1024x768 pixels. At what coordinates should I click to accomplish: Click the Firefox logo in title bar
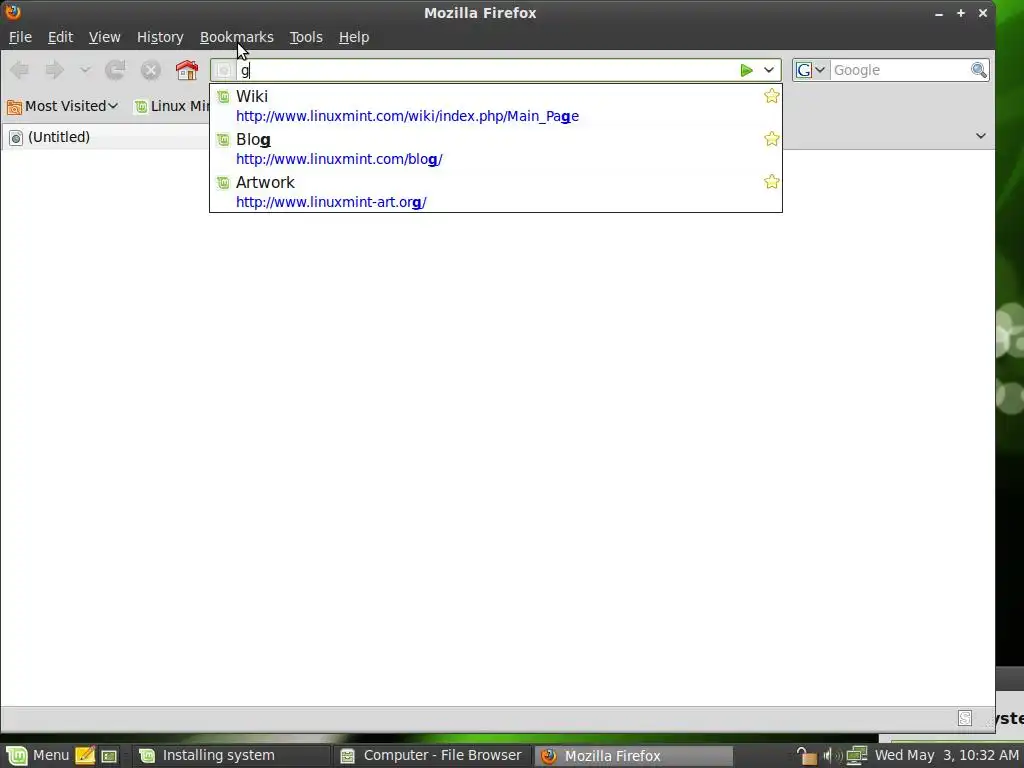click(12, 12)
